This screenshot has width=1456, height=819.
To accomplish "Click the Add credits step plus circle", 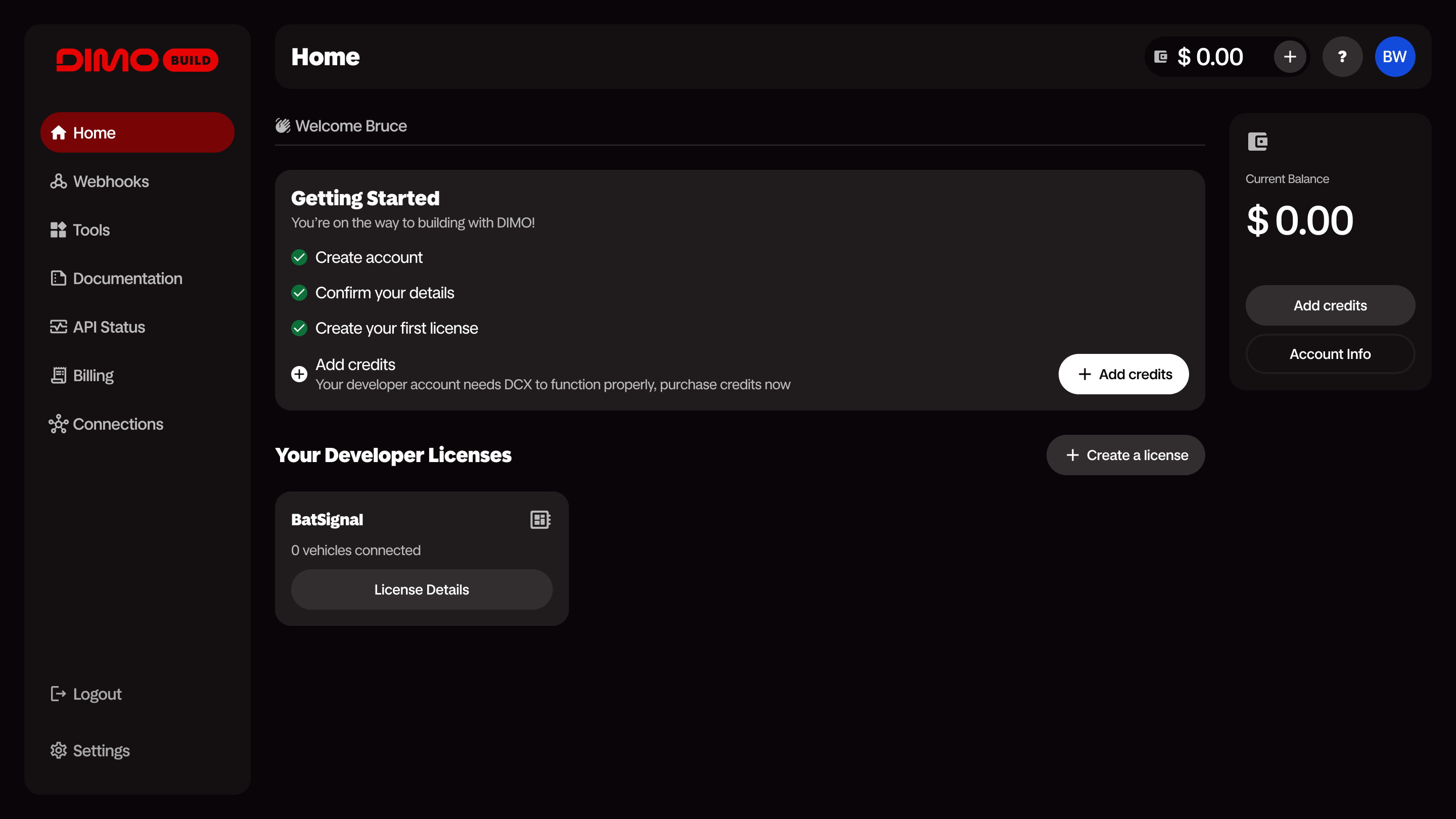I will 299,374.
